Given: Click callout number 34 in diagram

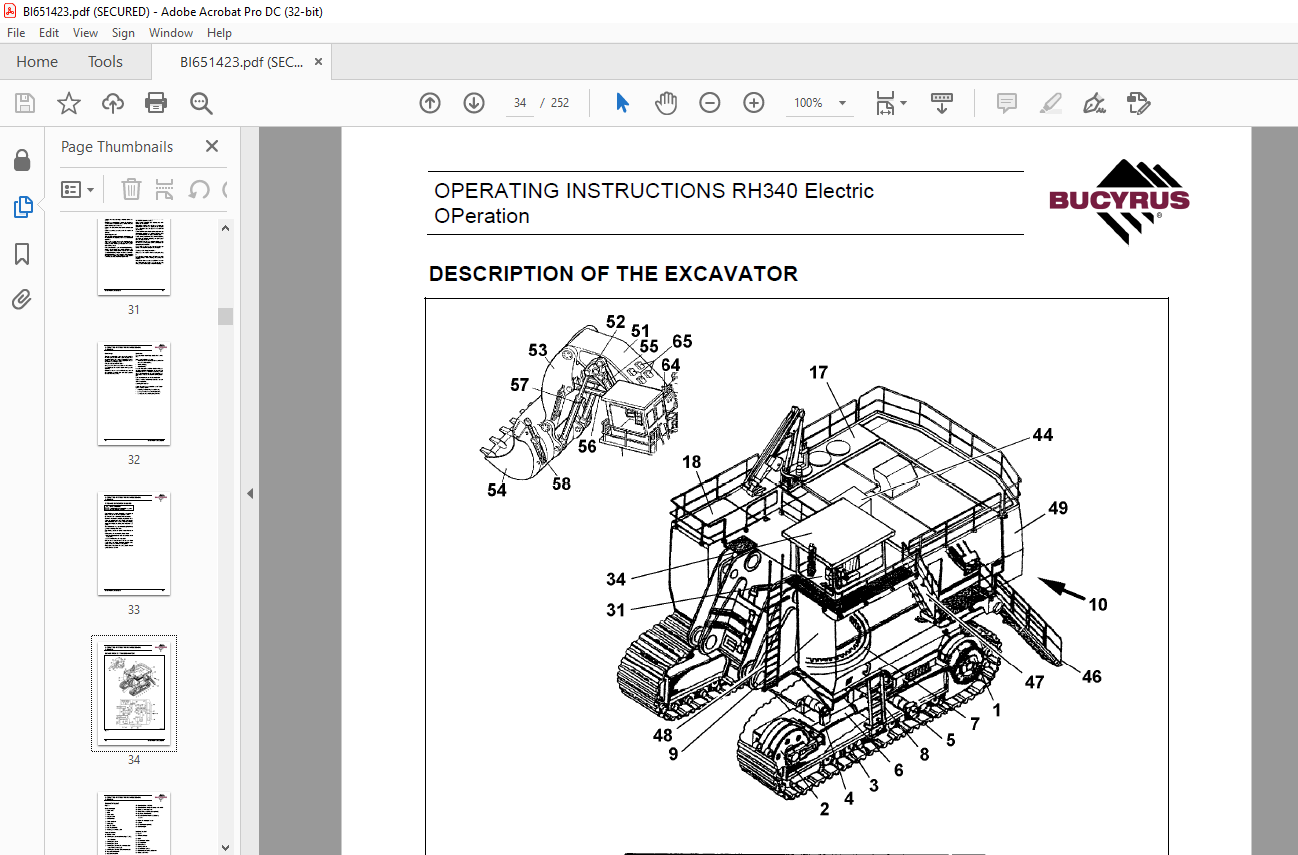Looking at the screenshot, I should click(616, 579).
